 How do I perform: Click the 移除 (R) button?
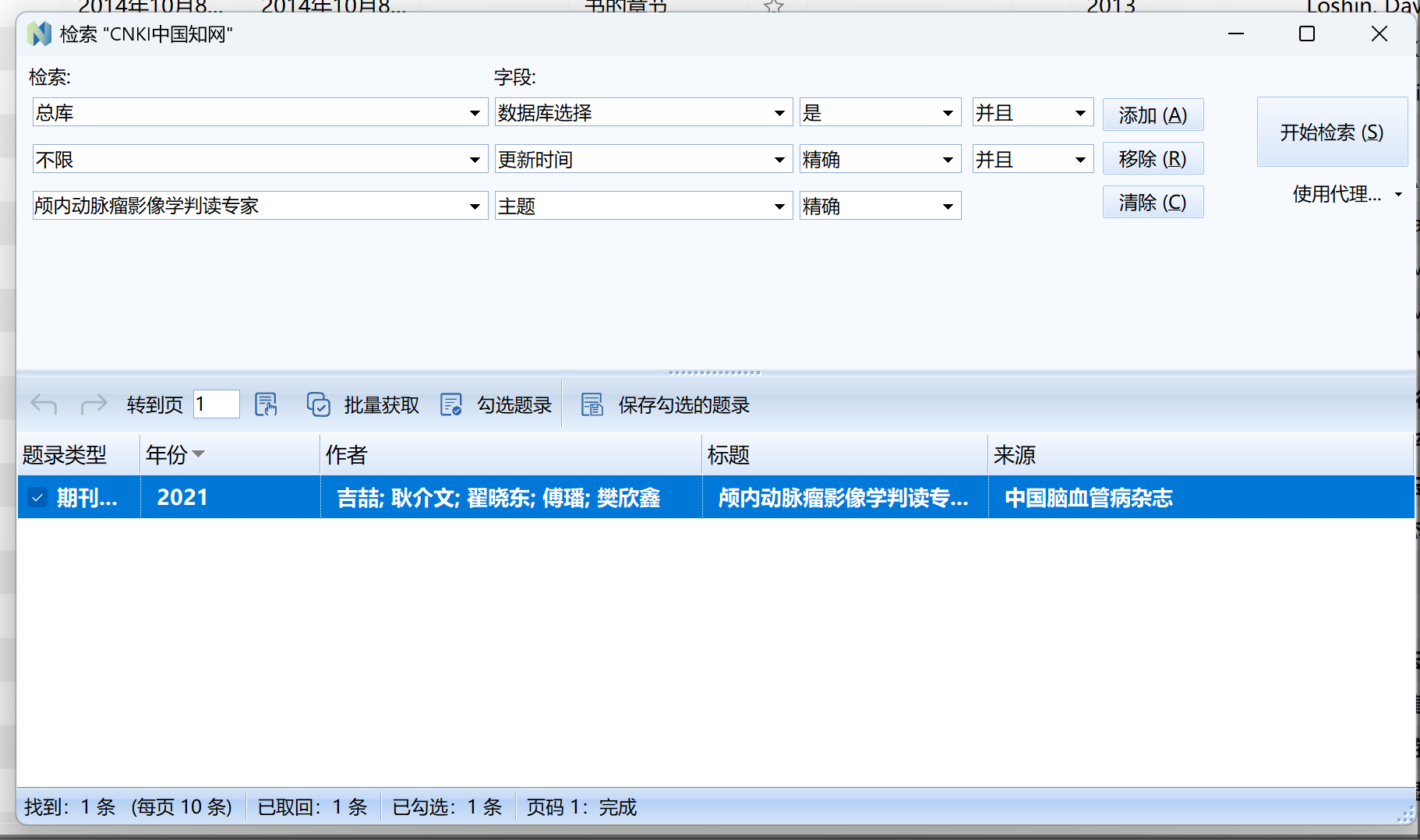1153,158
